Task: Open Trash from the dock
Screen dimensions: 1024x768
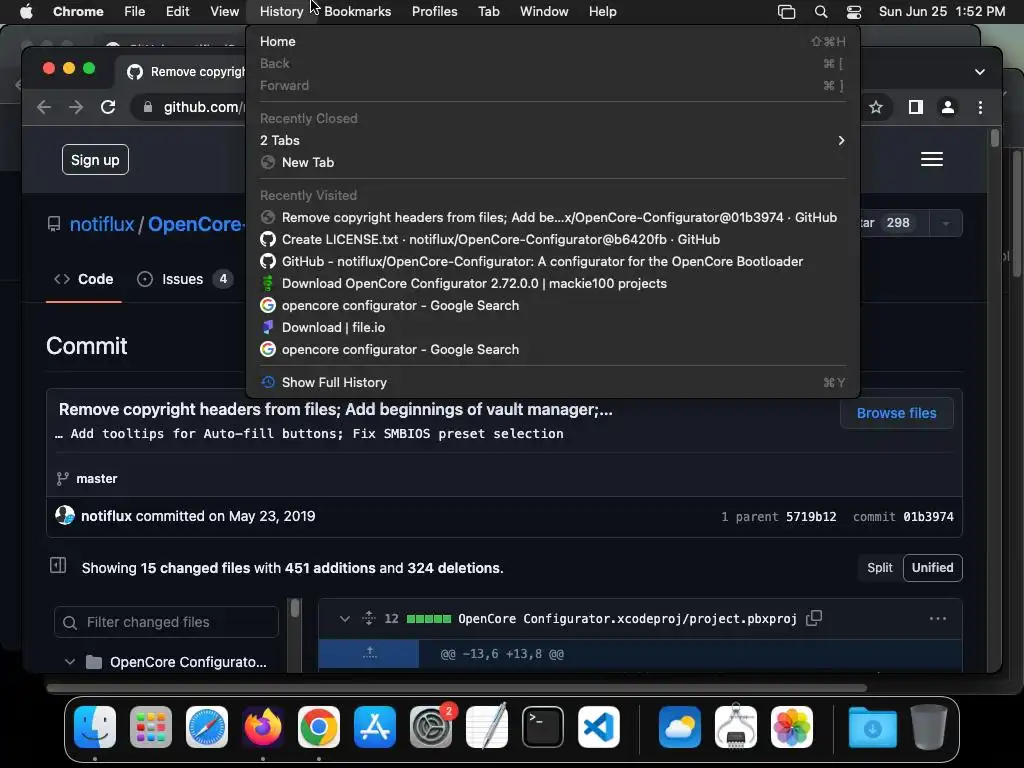Action: click(x=929, y=727)
